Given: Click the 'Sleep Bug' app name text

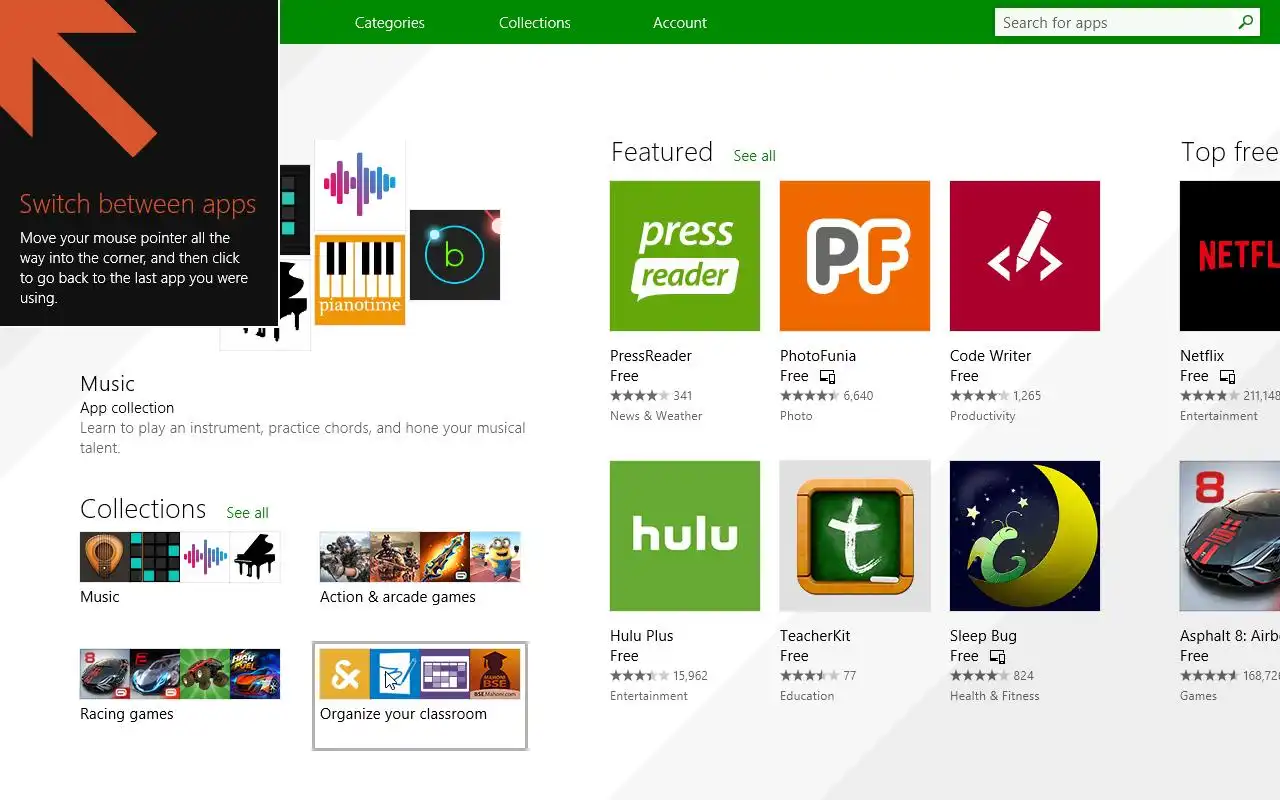Looking at the screenshot, I should pyautogui.click(x=983, y=636).
